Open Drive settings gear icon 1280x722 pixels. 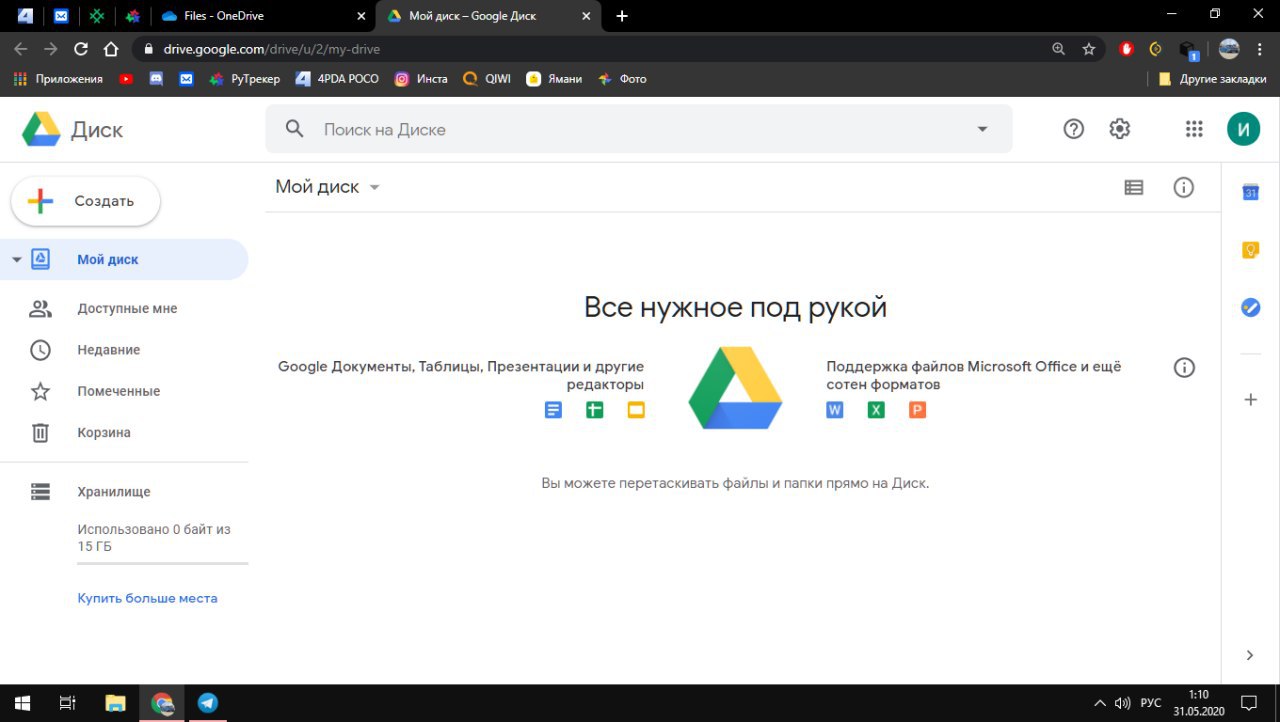coord(1120,129)
